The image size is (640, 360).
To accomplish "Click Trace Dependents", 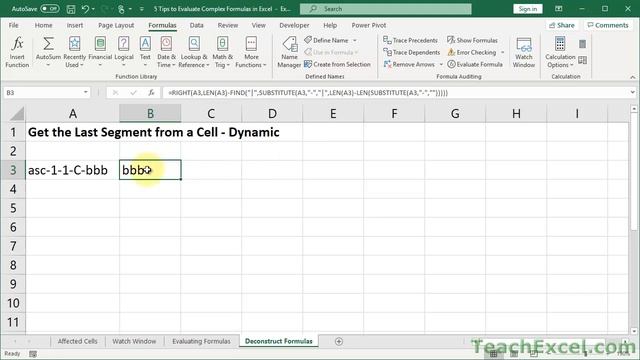I will click(411, 52).
